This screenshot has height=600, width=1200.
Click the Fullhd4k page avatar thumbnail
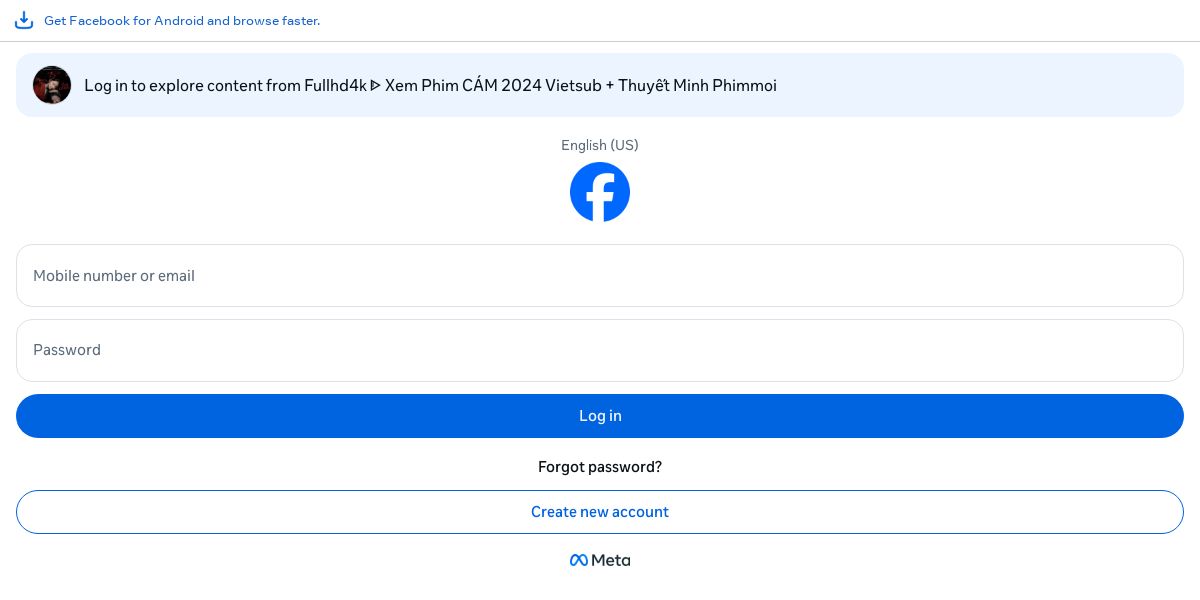52,85
